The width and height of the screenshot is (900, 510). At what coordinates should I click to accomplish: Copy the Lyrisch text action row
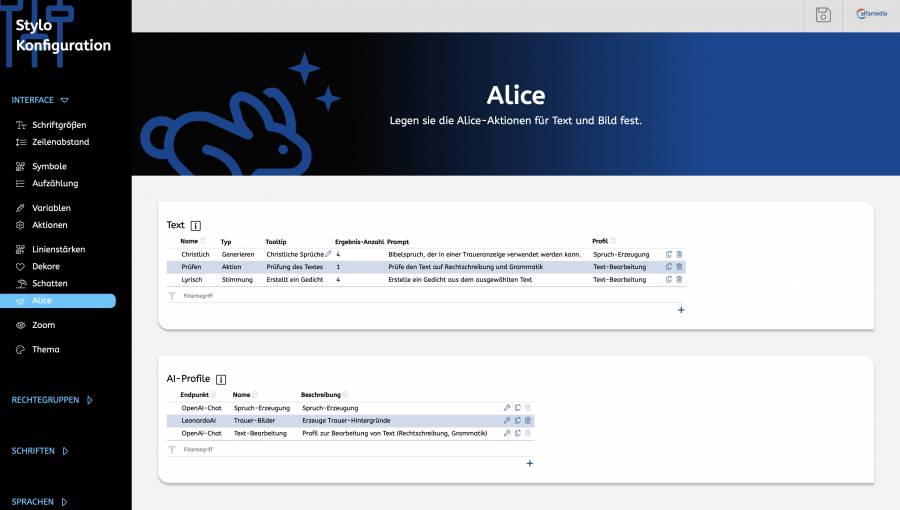[x=669, y=280]
